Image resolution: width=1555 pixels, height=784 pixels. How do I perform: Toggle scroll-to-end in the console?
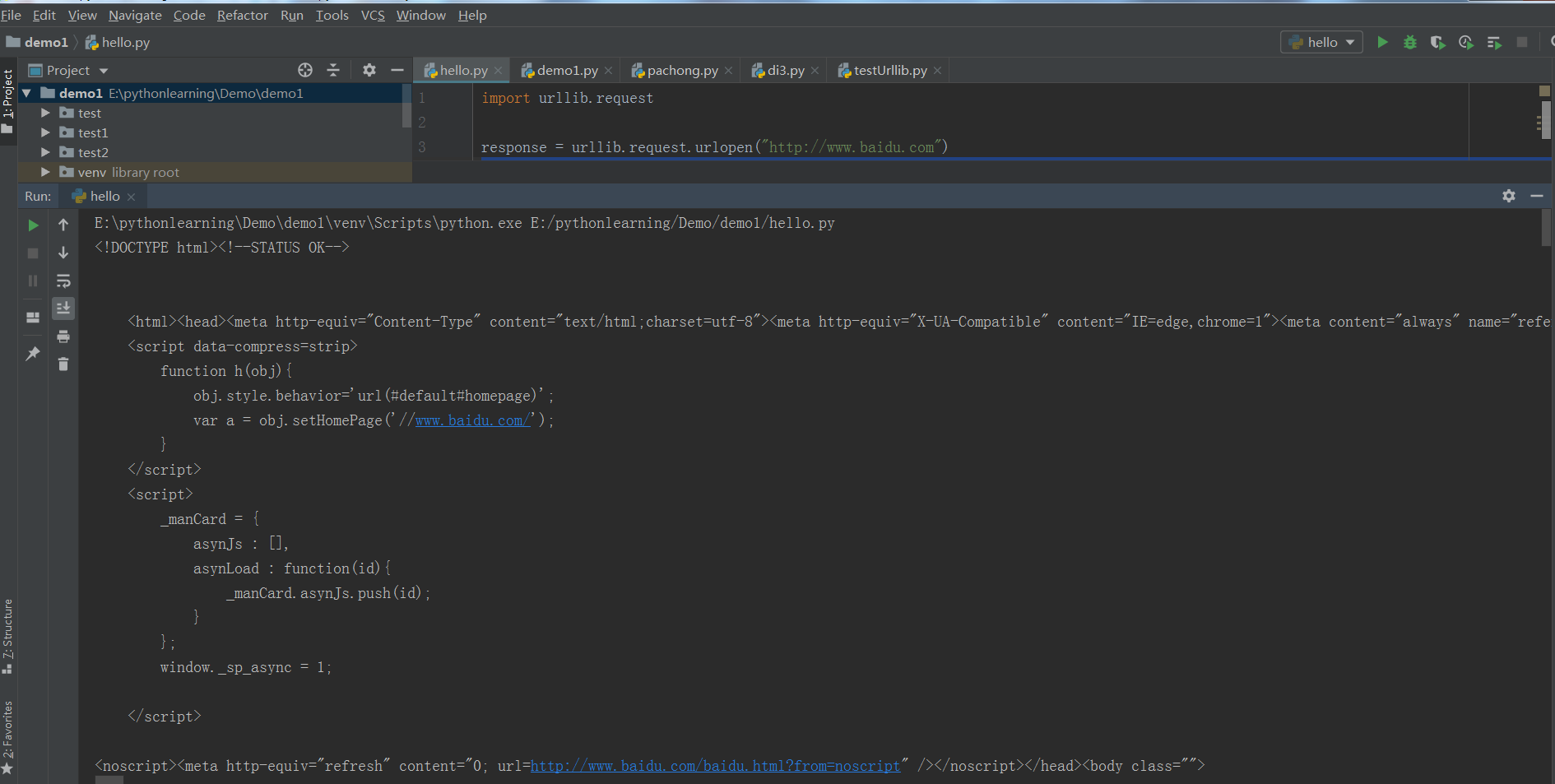point(64,308)
